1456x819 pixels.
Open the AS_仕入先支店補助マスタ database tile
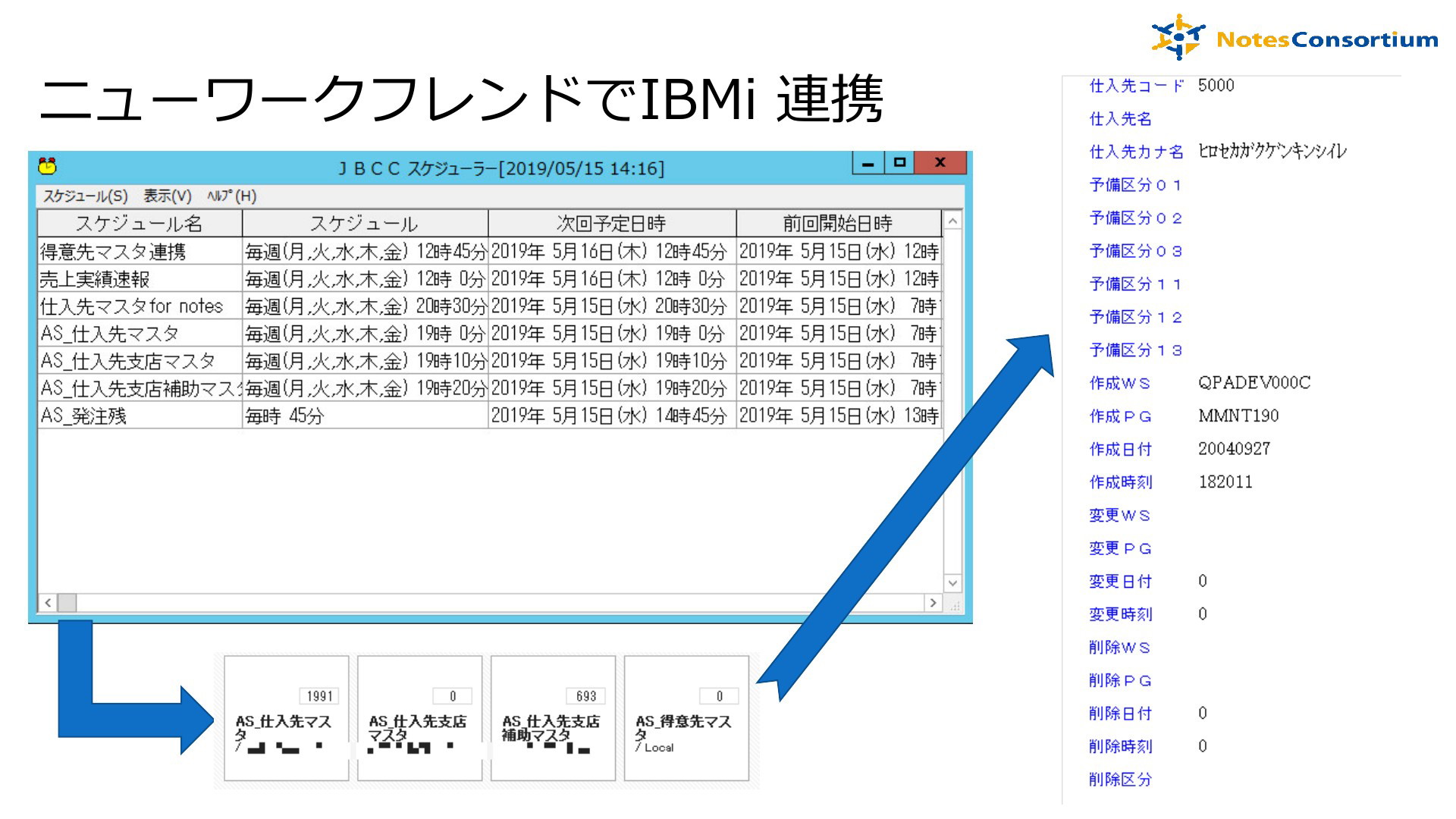[553, 718]
